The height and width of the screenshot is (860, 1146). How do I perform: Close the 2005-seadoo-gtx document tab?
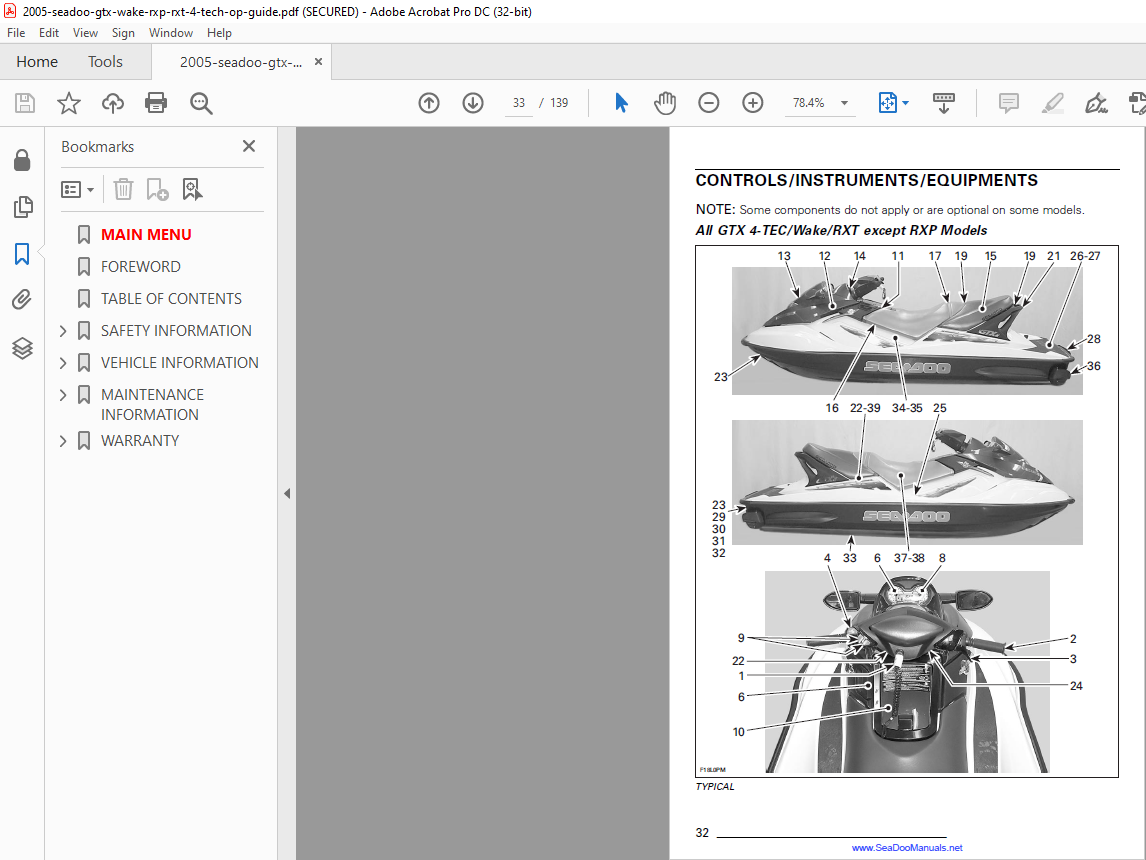[x=319, y=62]
